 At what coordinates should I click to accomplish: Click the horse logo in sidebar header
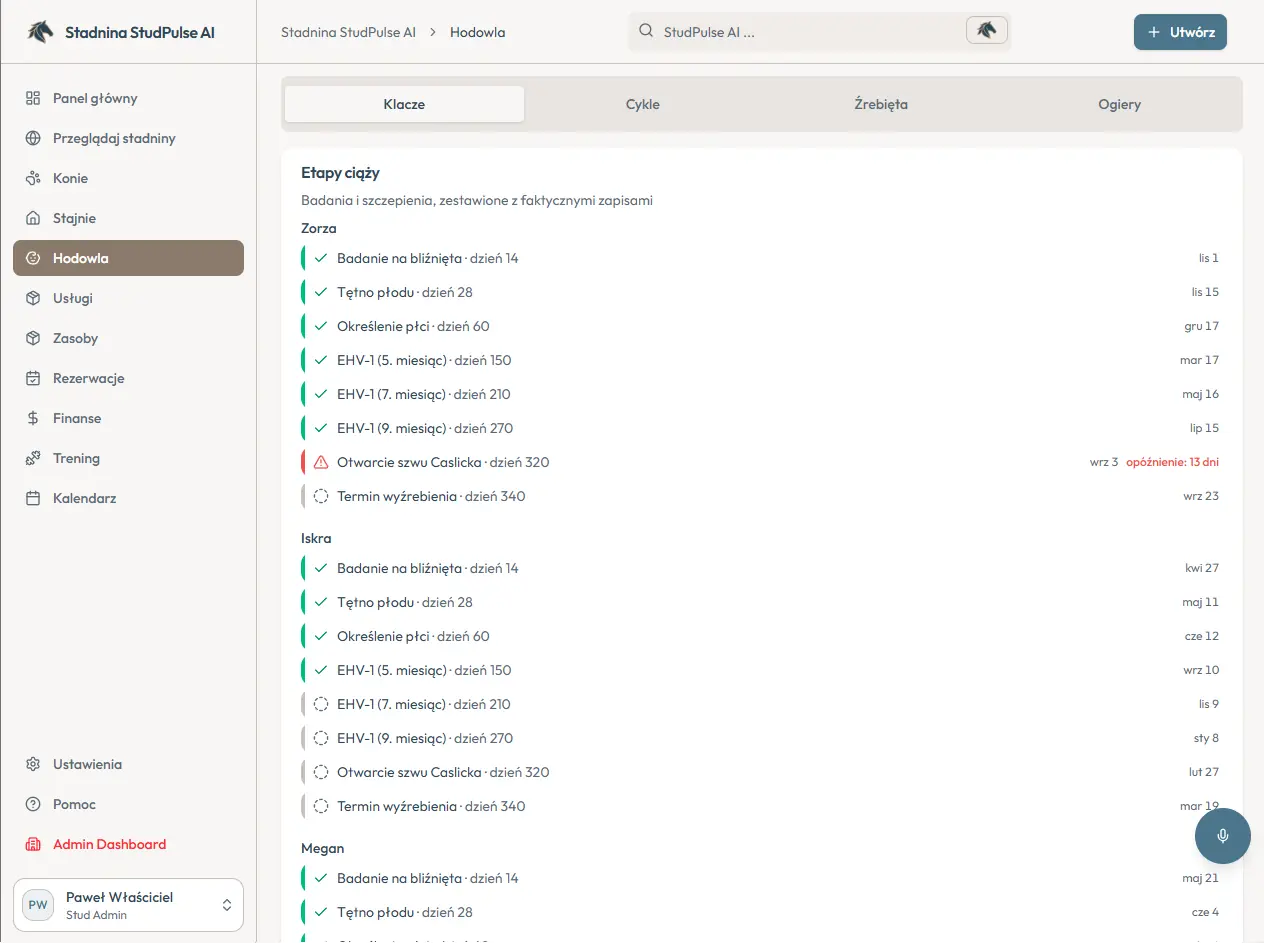(x=40, y=32)
